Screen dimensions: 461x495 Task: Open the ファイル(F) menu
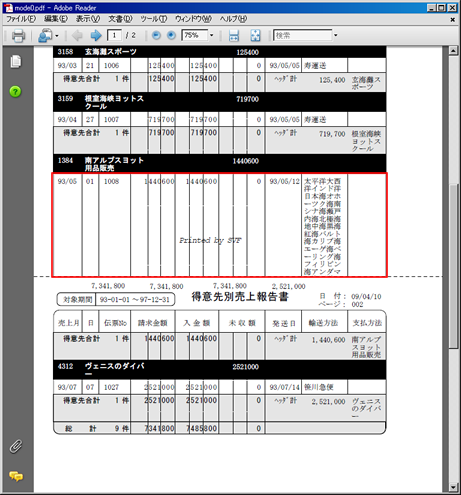tap(21, 19)
